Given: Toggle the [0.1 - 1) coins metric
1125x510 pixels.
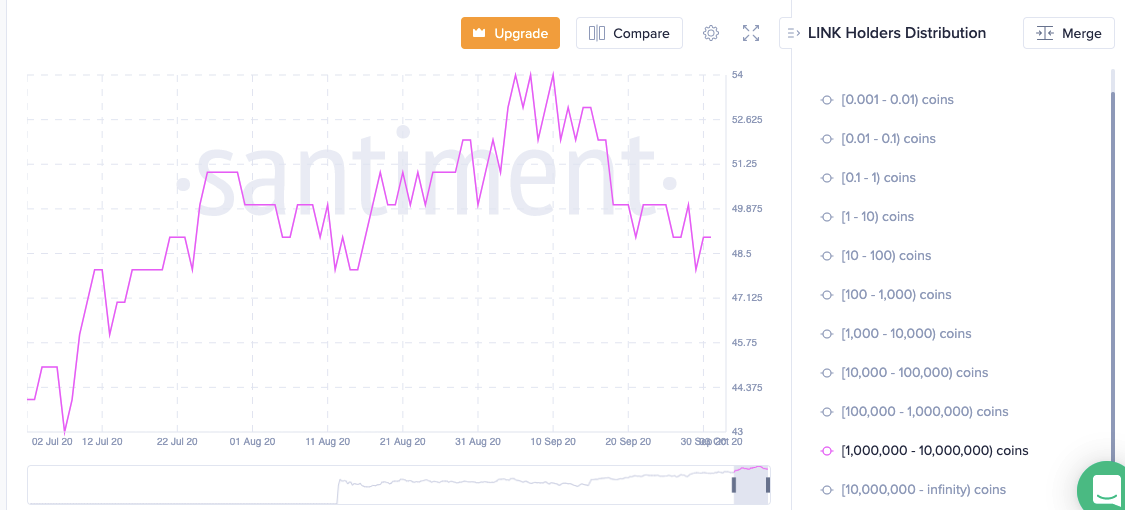Looking at the screenshot, I should (869, 177).
